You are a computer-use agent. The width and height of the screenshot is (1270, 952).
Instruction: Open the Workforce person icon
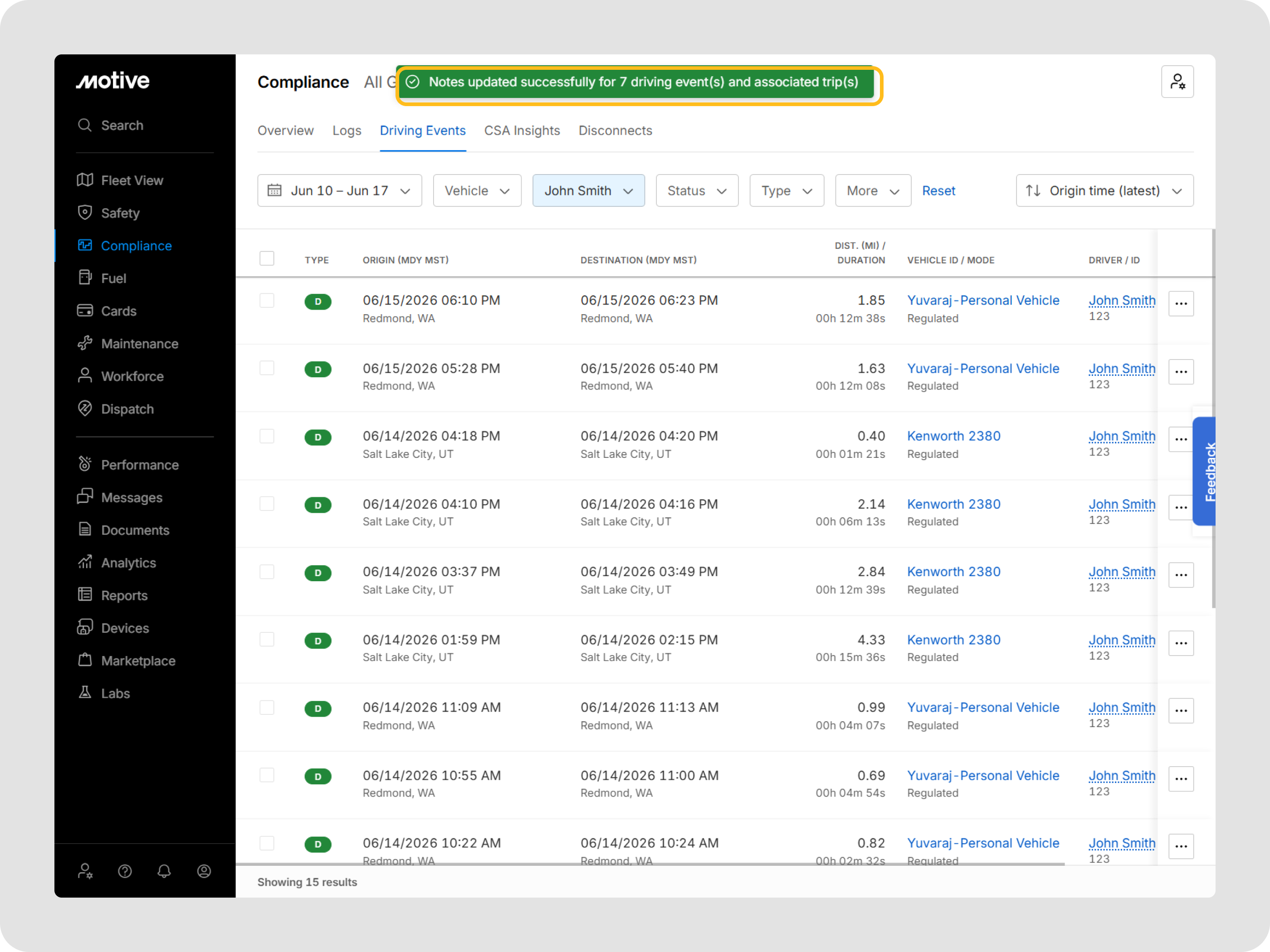click(85, 376)
